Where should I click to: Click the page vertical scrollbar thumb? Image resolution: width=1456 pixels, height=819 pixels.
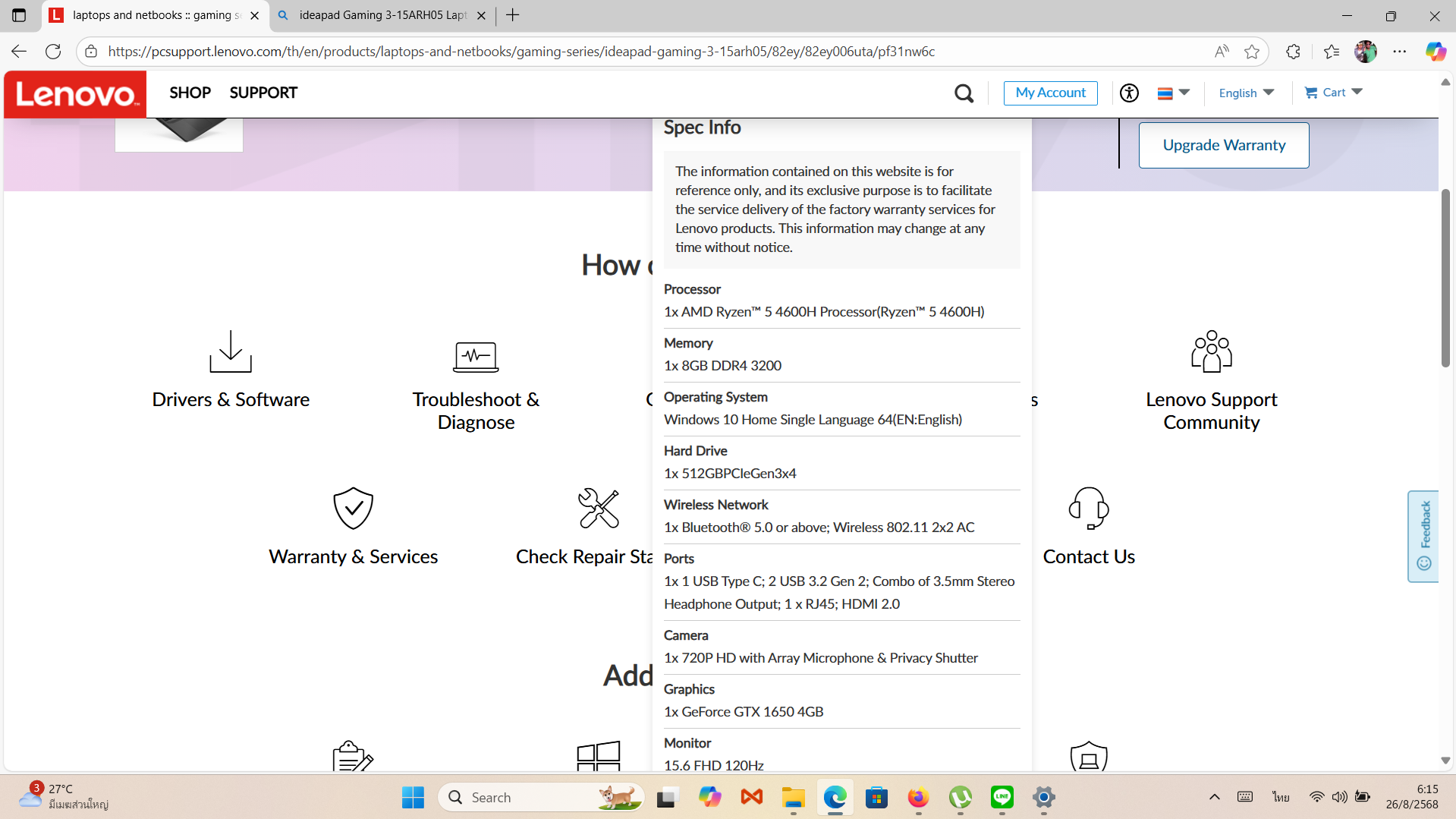tap(1445, 278)
